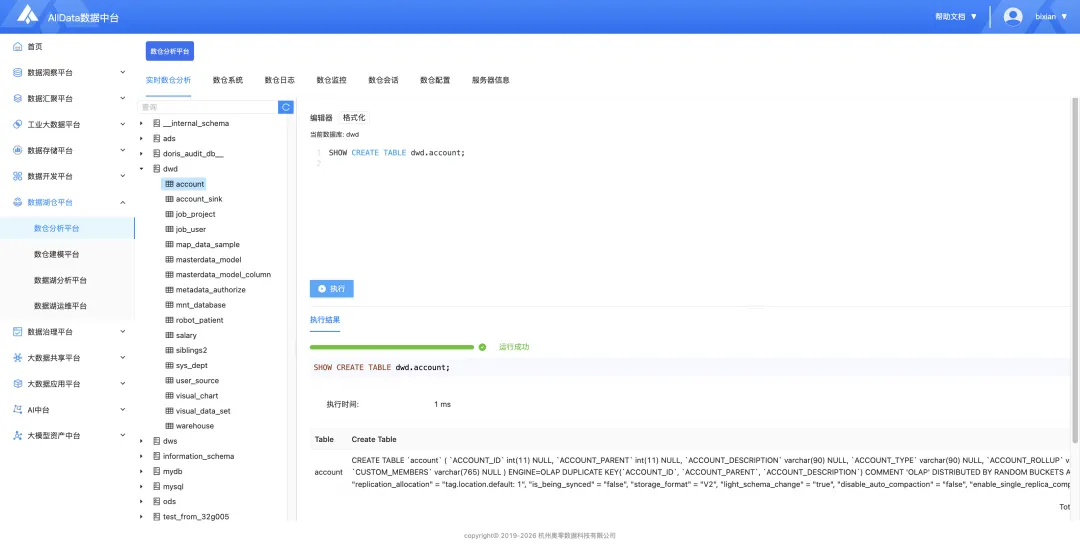The image size is (1080, 547).
Task: Collapse the dwd database node
Action: coord(141,169)
